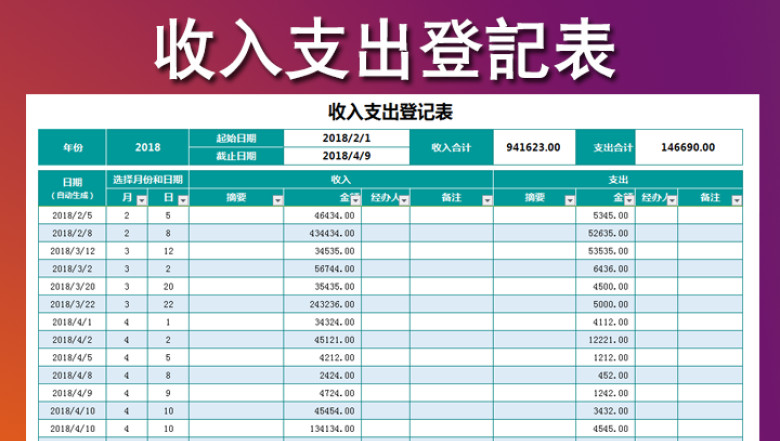Image resolution: width=780 pixels, height=441 pixels.
Task: Open the income 摘要 filter dropdown
Action: tap(278, 200)
